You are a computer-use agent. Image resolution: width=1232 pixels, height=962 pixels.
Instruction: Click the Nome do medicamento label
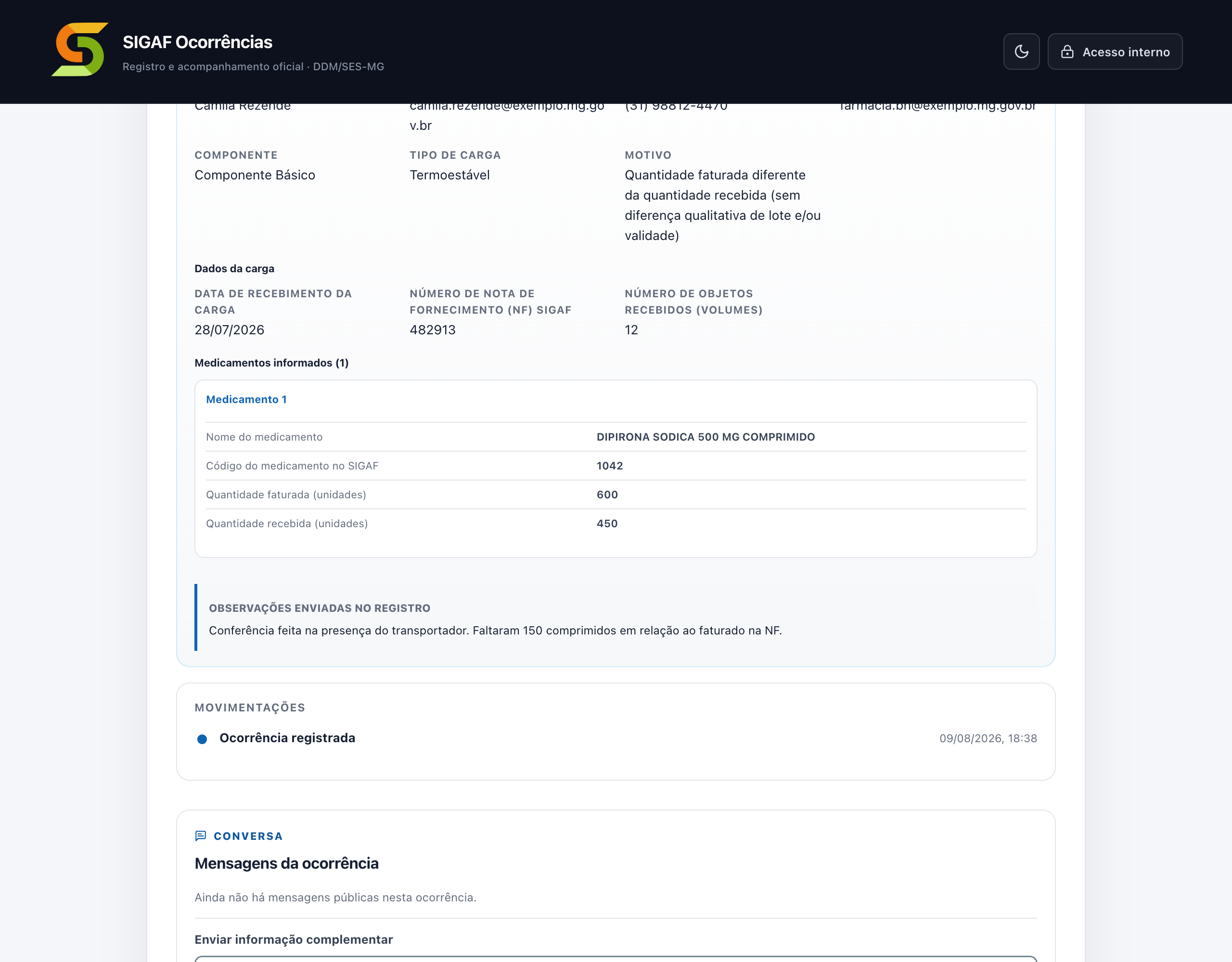pyautogui.click(x=264, y=437)
